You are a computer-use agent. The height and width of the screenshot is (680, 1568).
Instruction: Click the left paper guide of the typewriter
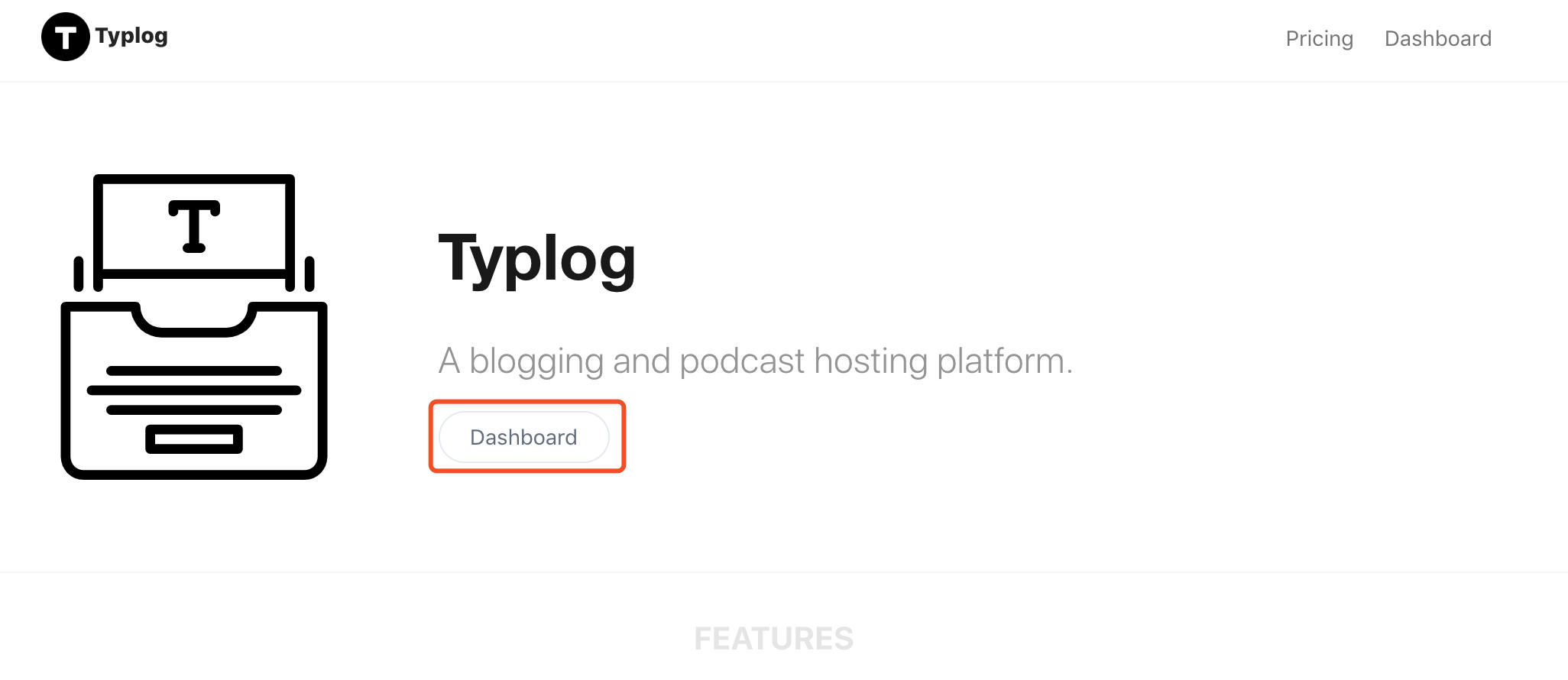79,274
